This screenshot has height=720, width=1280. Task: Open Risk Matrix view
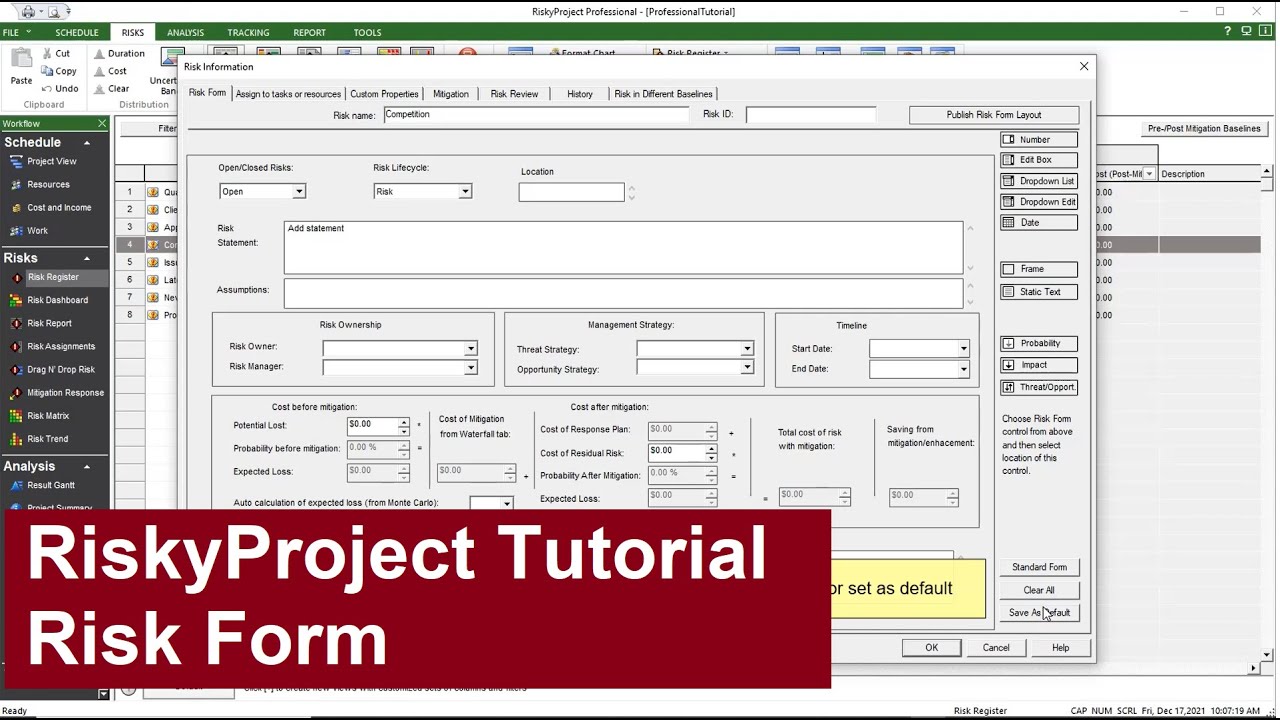pyautogui.click(x=48, y=415)
